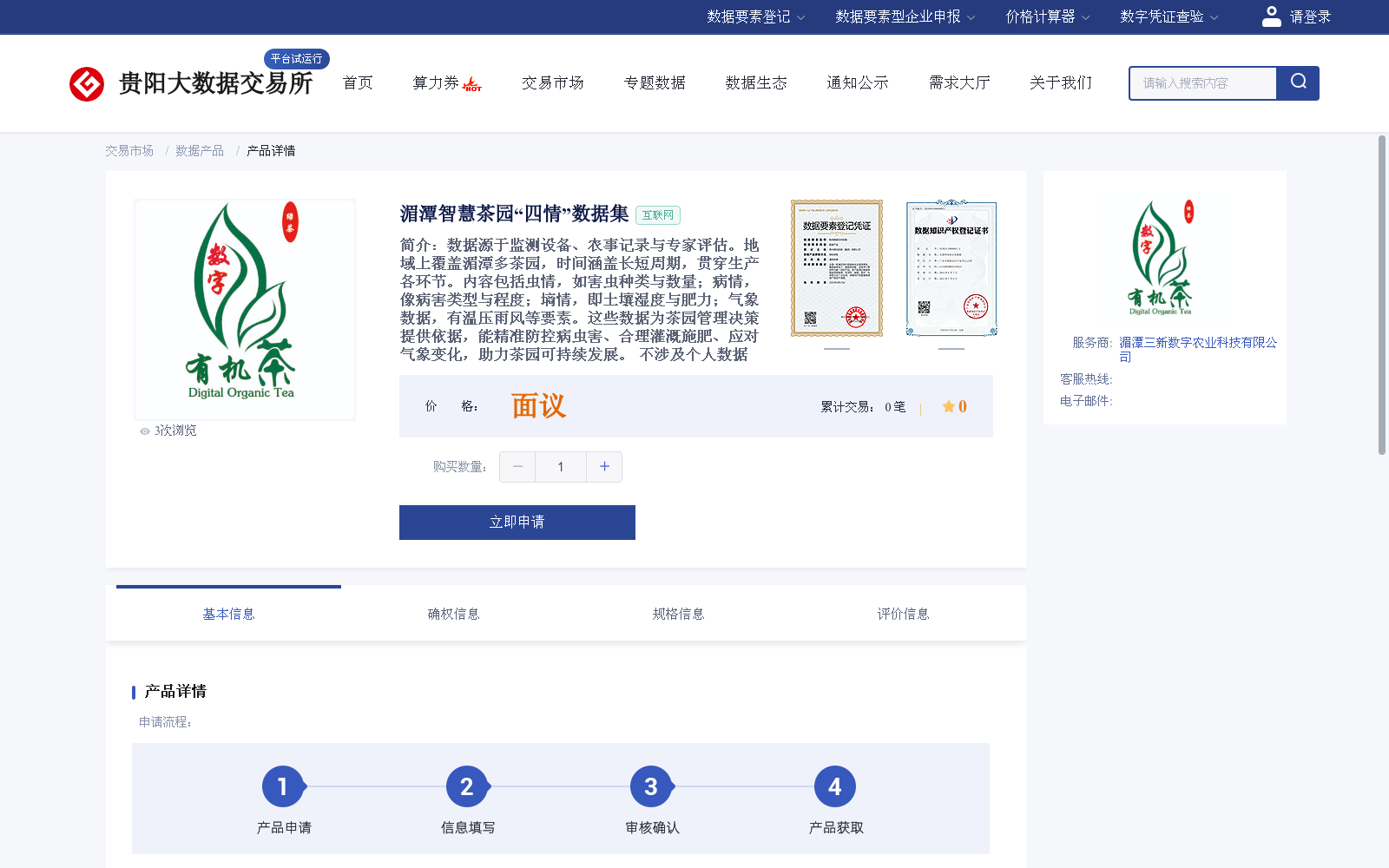The image size is (1389, 868).
Task: Click the purchase quantity input field
Action: click(561, 467)
